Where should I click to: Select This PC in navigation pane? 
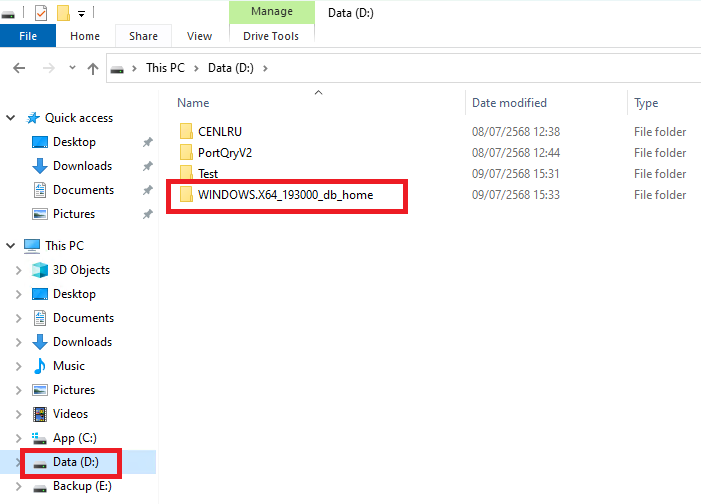(x=64, y=246)
